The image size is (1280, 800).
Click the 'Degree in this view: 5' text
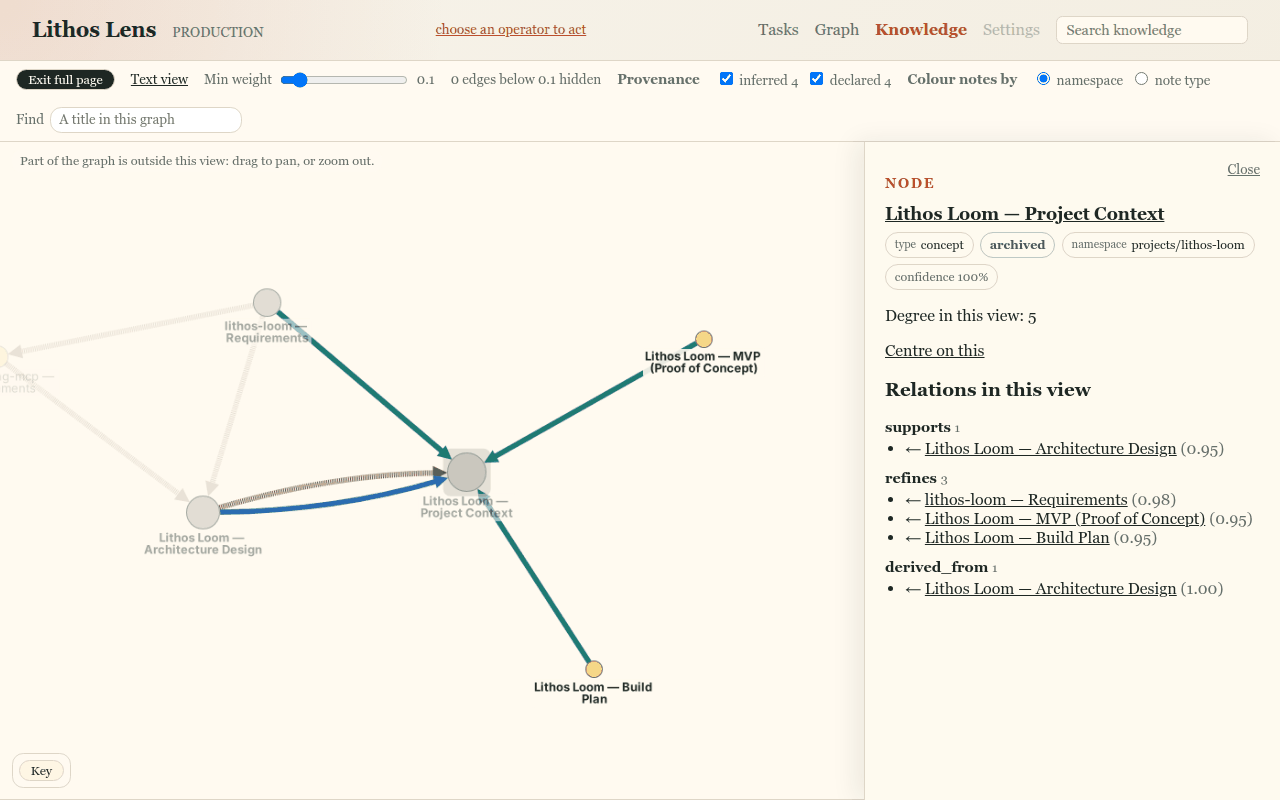960,316
